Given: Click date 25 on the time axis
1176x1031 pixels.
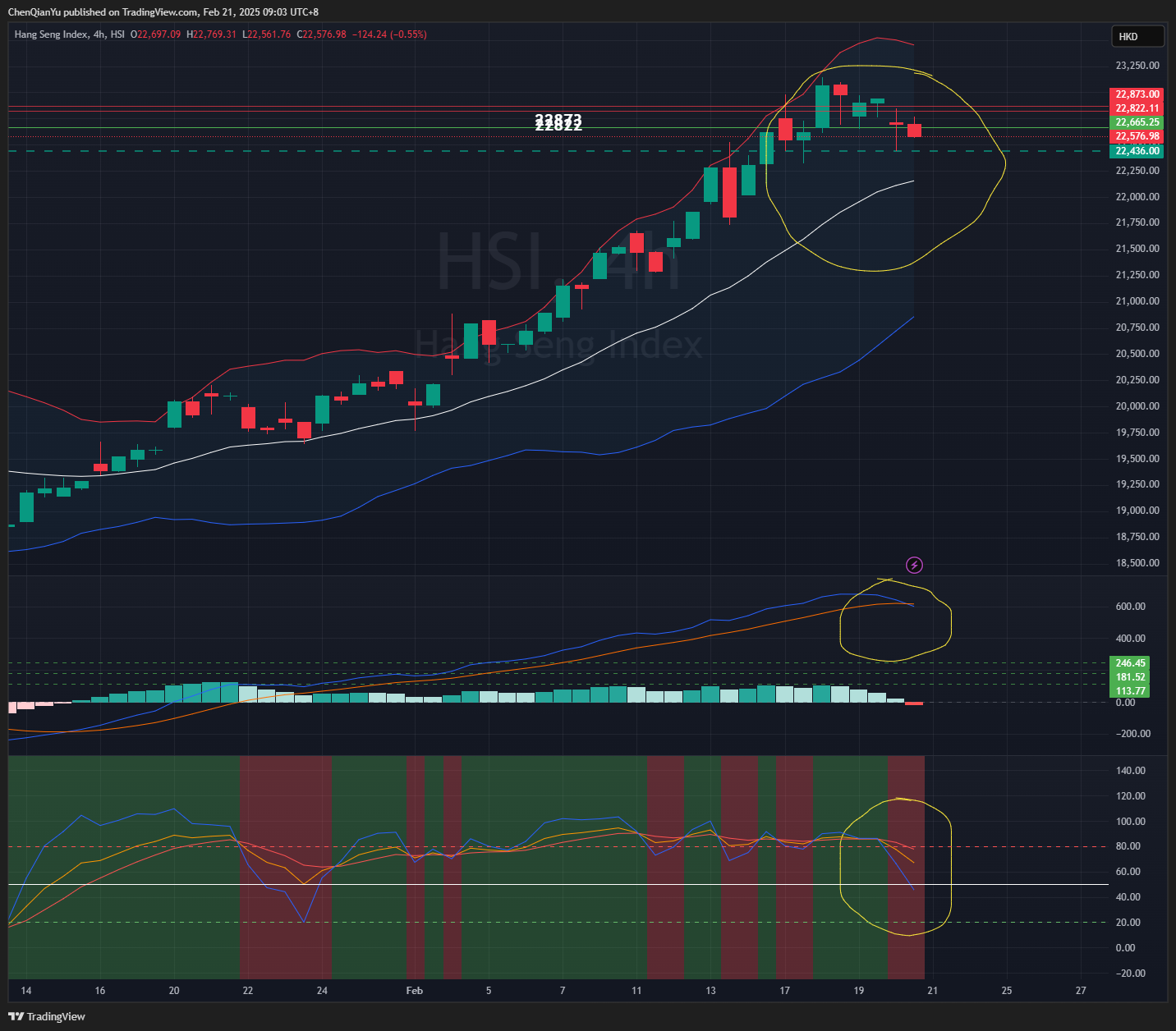Looking at the screenshot, I should [x=1007, y=991].
